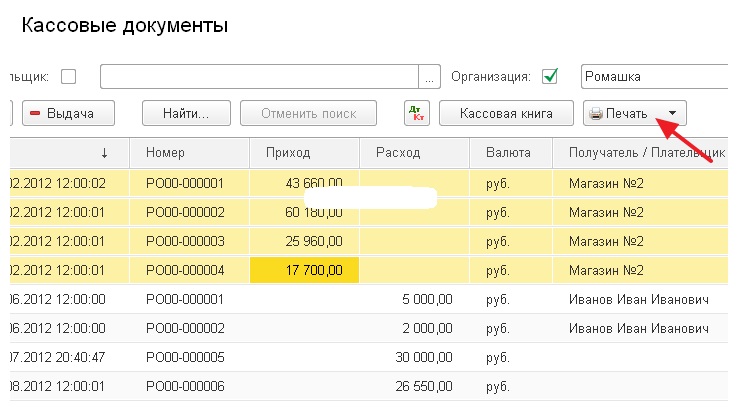Click the Получатель / Плательщик column header
747x413 pixels.
(640, 153)
